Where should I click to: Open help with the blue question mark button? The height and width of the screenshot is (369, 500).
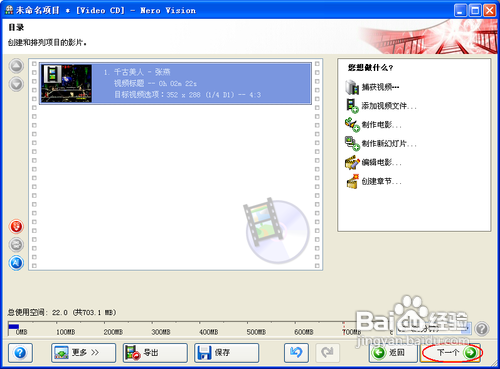[20, 353]
